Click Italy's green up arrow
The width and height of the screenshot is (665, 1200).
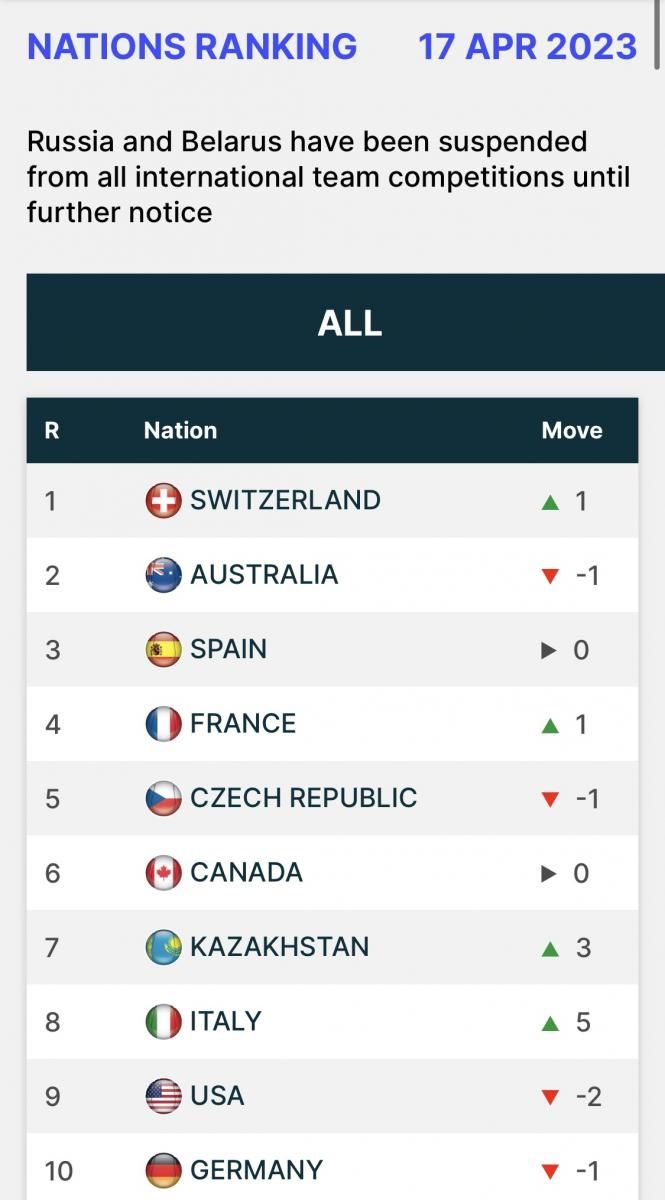[549, 1023]
